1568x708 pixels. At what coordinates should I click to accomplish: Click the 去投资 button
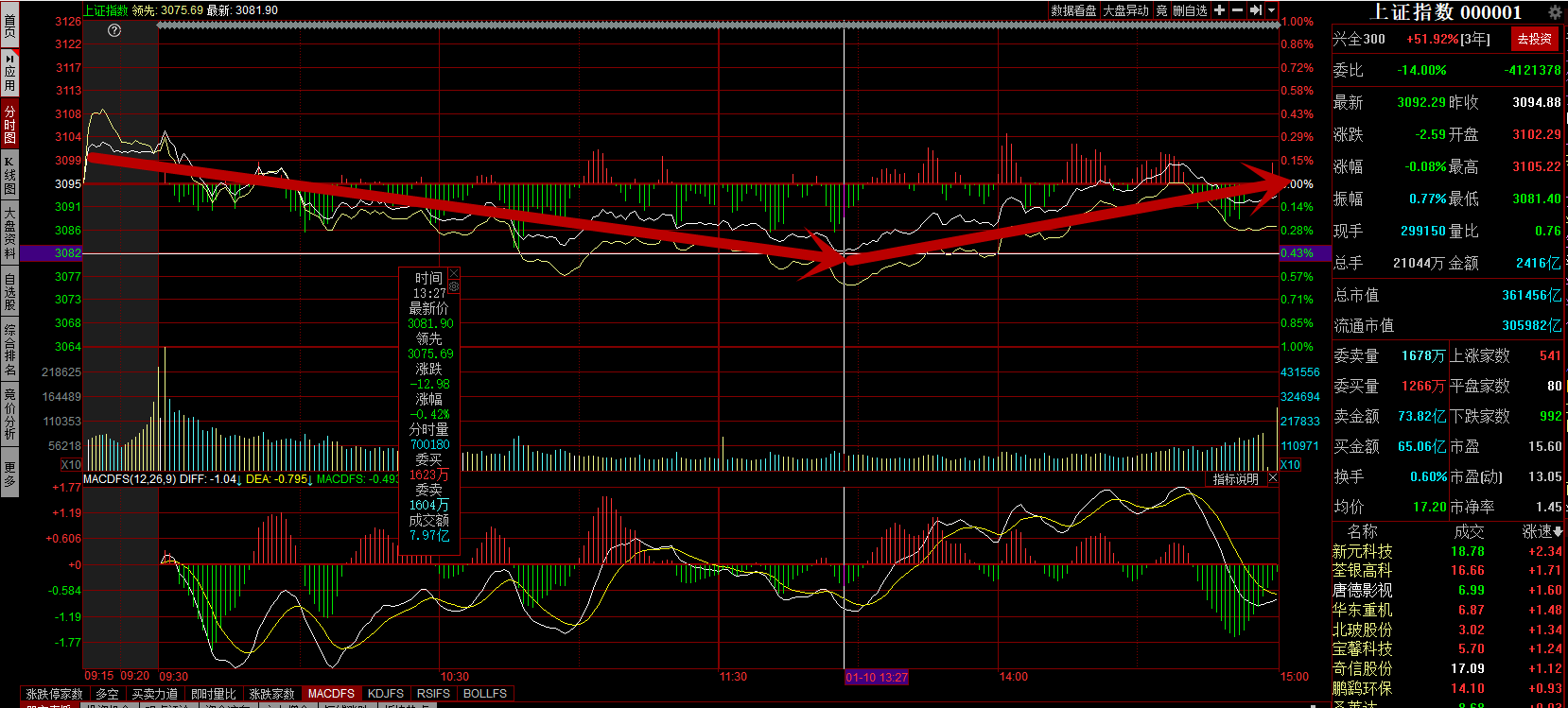tap(1534, 39)
